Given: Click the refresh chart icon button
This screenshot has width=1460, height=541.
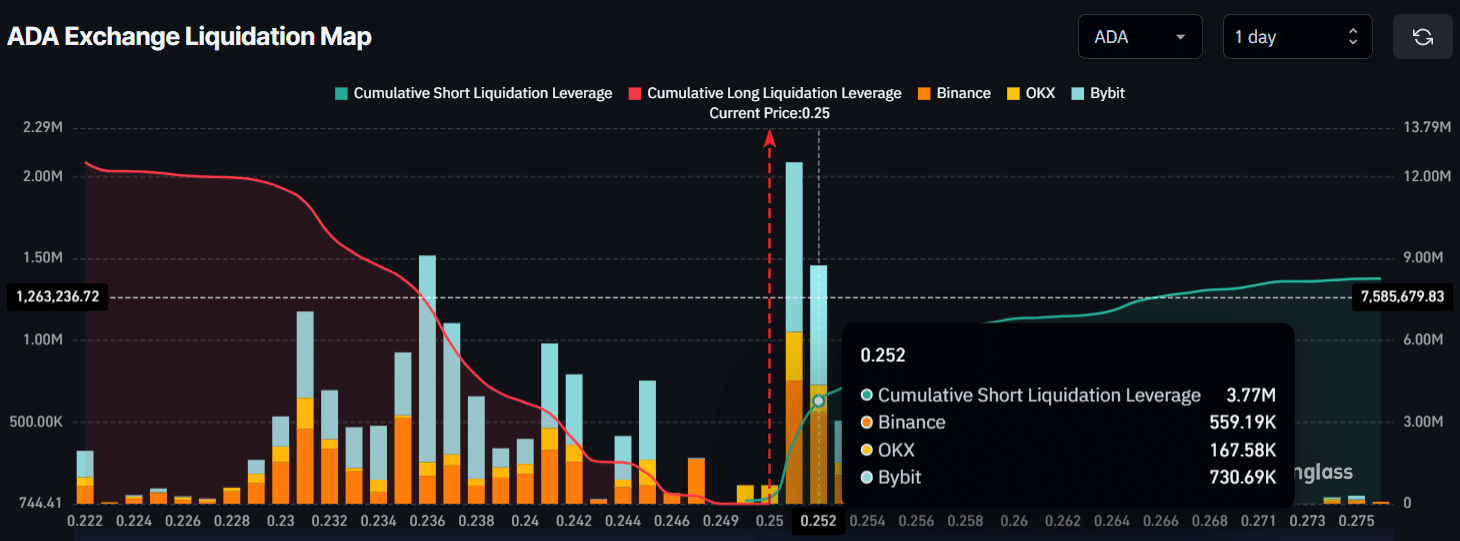Looking at the screenshot, I should click(1422, 37).
